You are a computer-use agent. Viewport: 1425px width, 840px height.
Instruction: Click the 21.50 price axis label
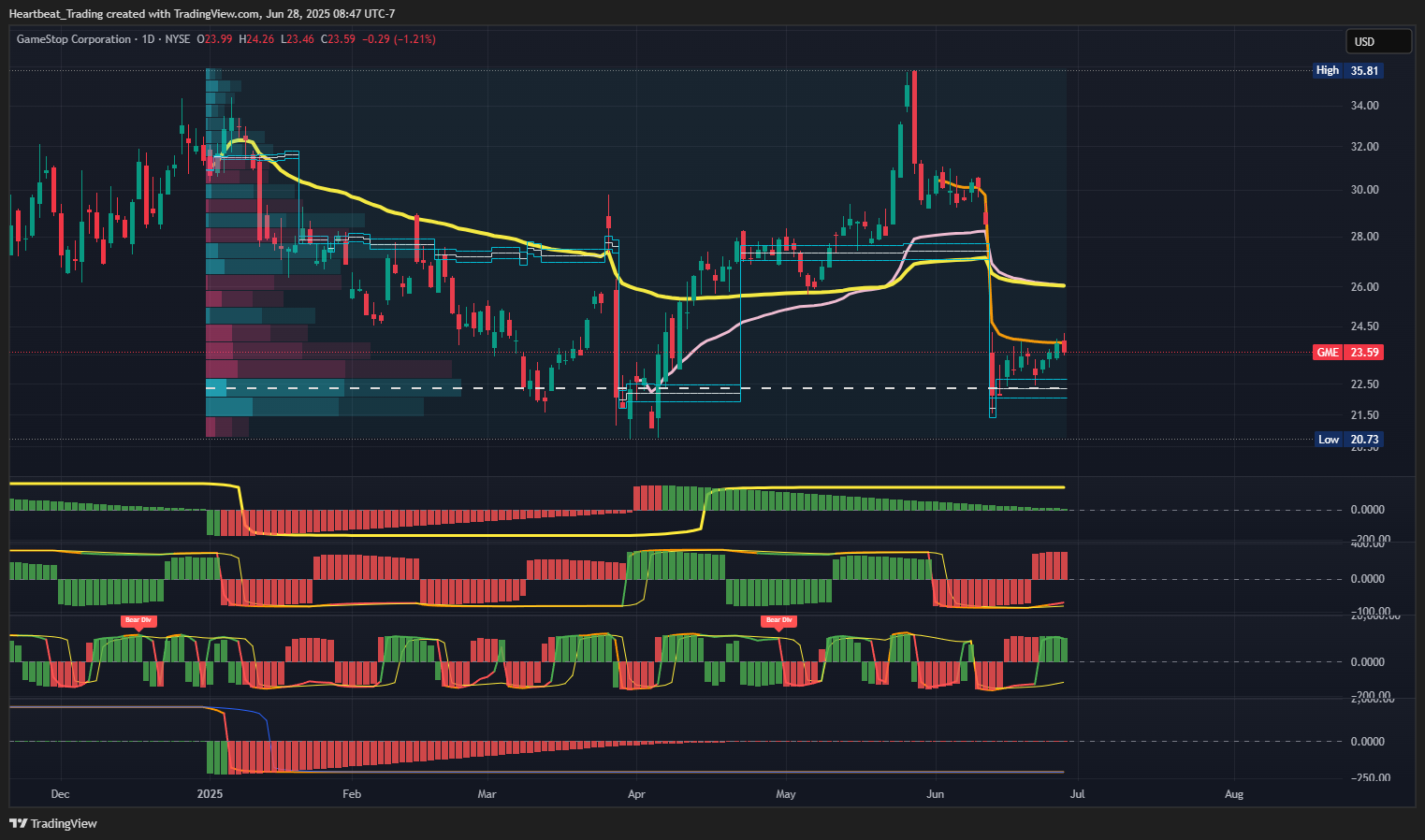coord(1365,415)
